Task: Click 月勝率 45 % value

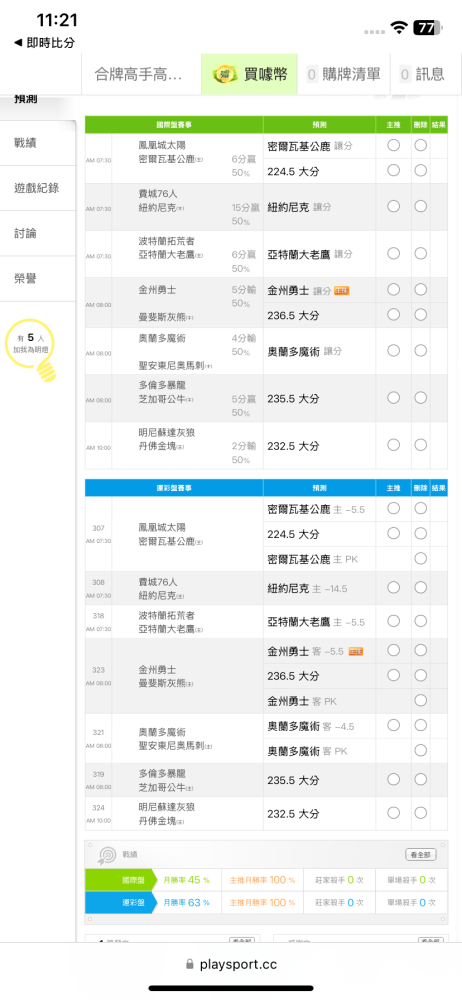Action: pos(186,880)
